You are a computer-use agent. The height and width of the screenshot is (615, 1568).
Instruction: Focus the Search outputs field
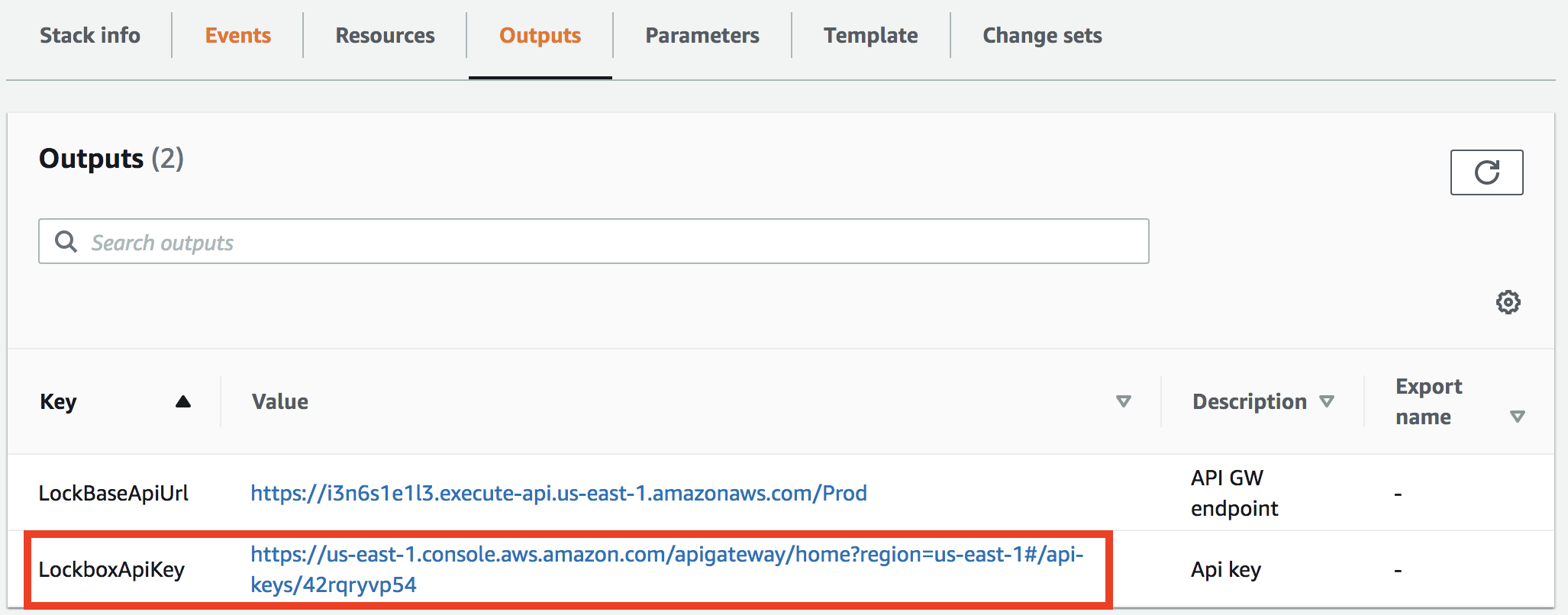click(x=611, y=242)
